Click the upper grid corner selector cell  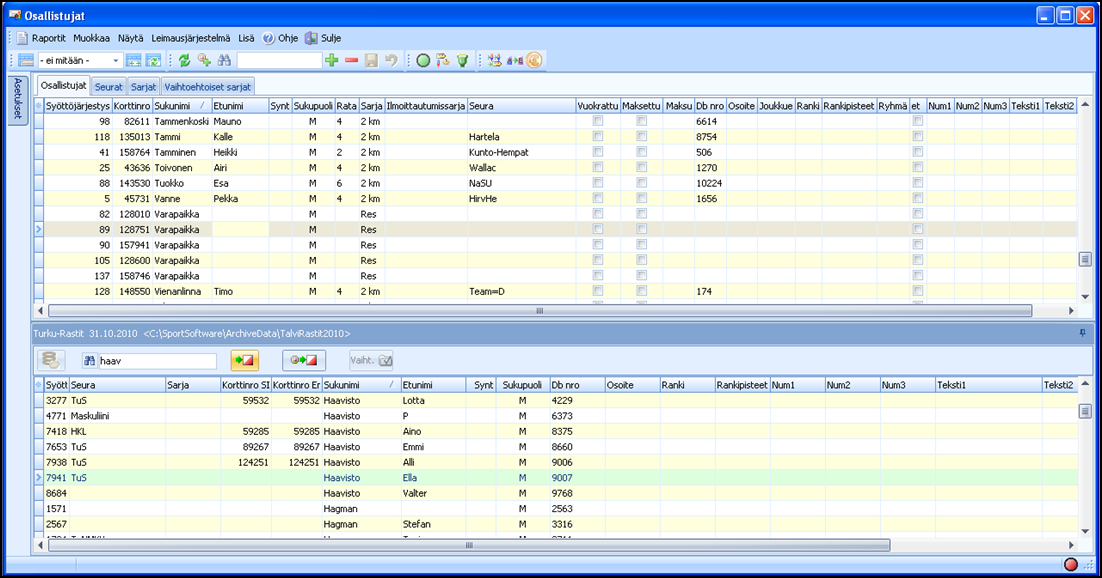39,106
